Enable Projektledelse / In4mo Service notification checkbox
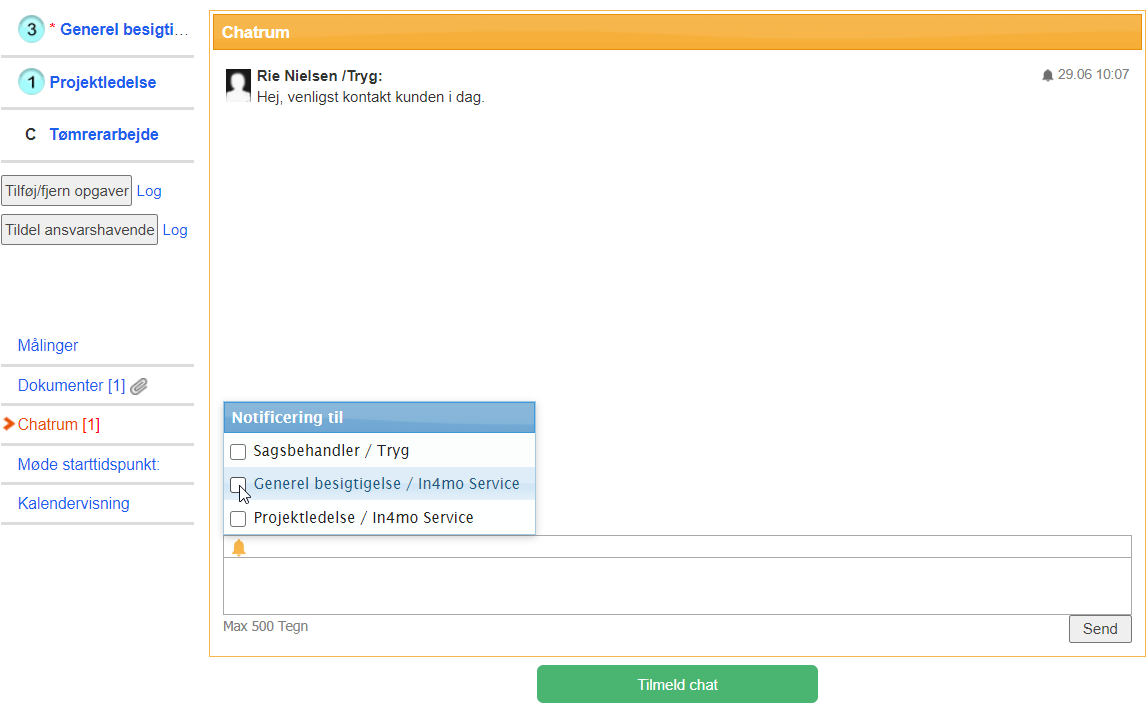 [238, 519]
